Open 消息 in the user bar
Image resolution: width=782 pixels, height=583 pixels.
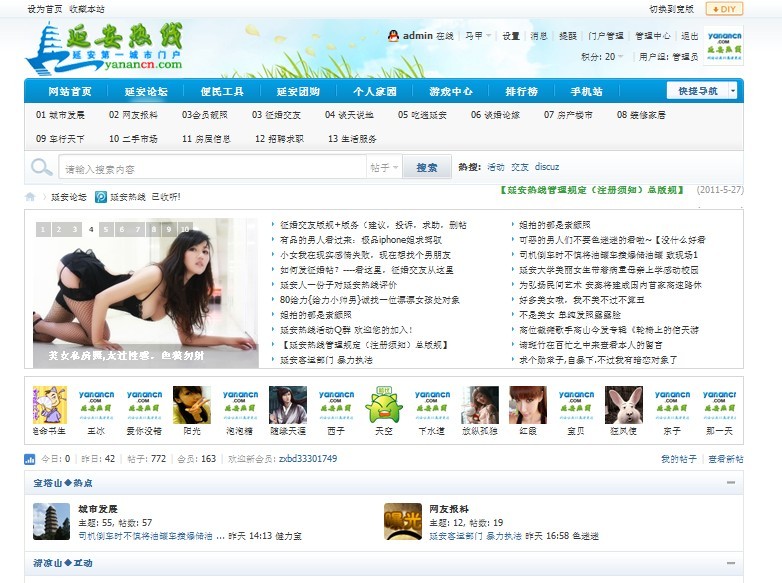(x=539, y=36)
